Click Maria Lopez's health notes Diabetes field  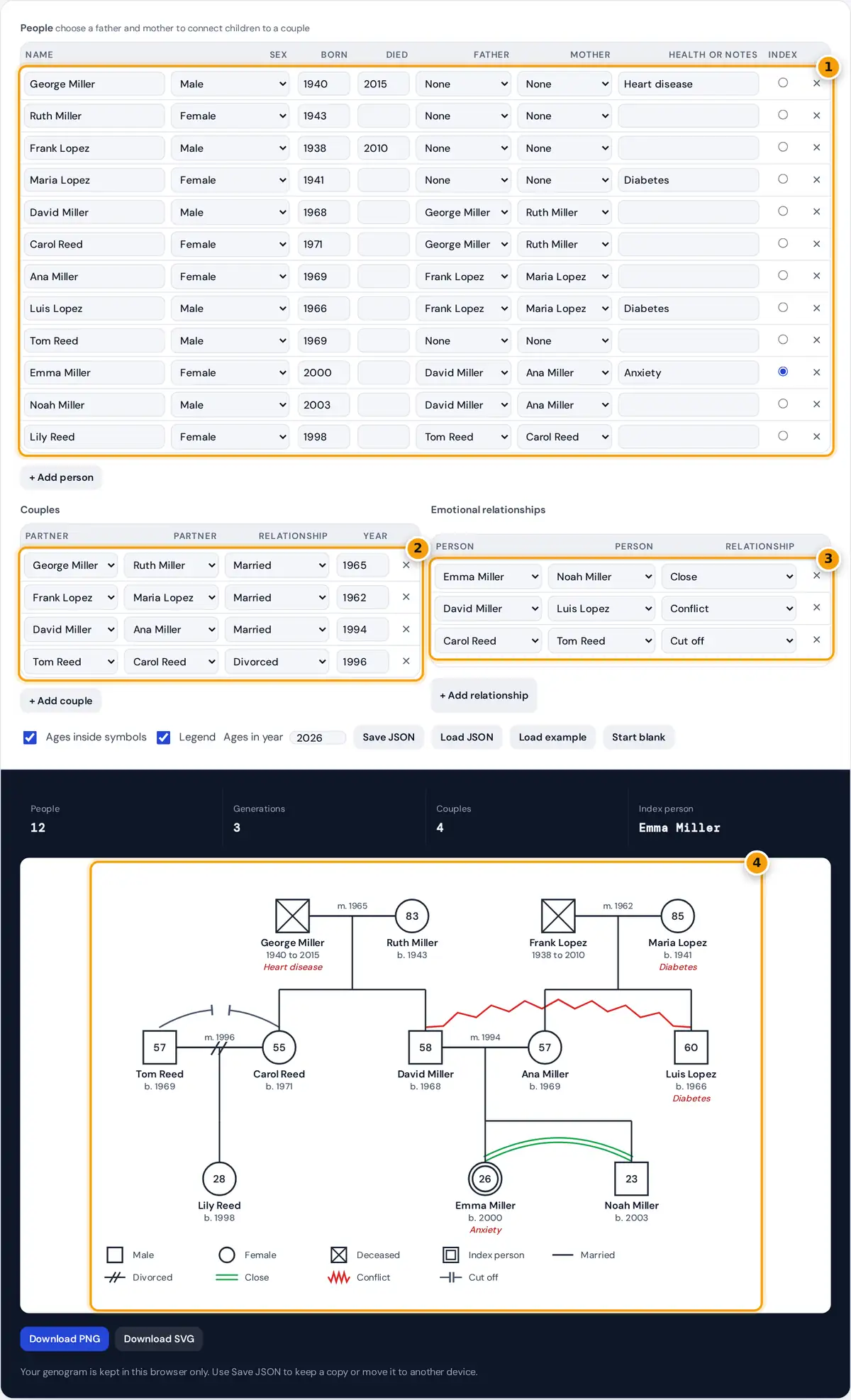tap(688, 180)
